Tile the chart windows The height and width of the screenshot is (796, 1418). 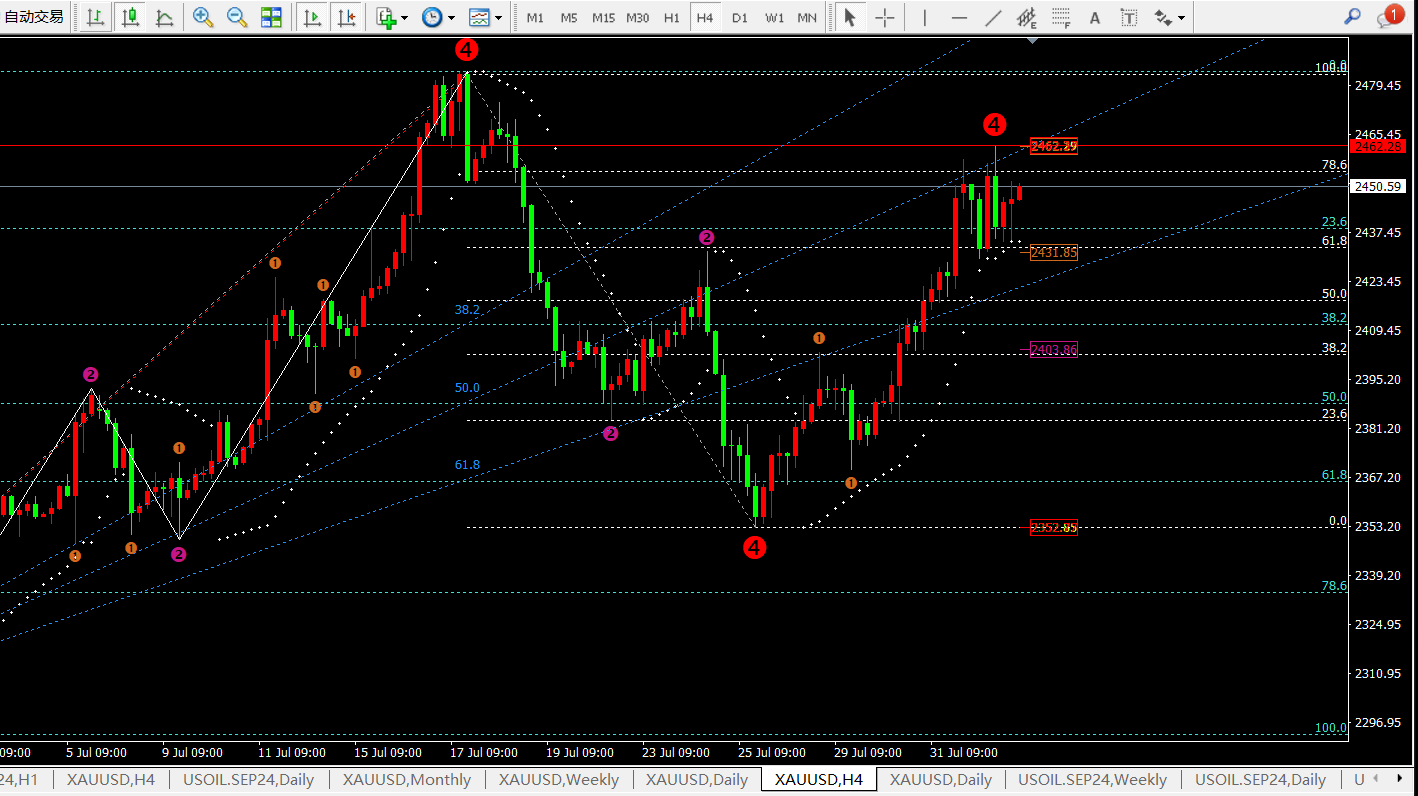point(271,17)
